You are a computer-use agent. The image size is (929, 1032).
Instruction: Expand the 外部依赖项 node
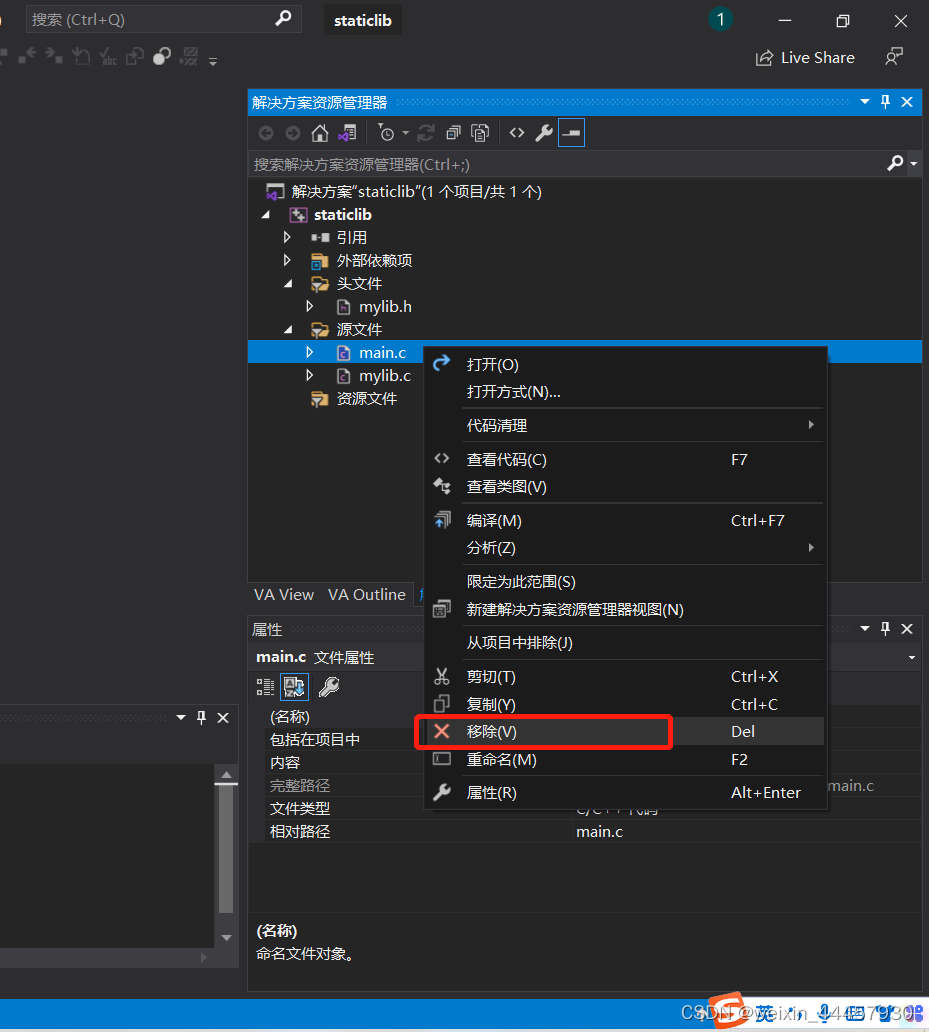click(x=287, y=260)
